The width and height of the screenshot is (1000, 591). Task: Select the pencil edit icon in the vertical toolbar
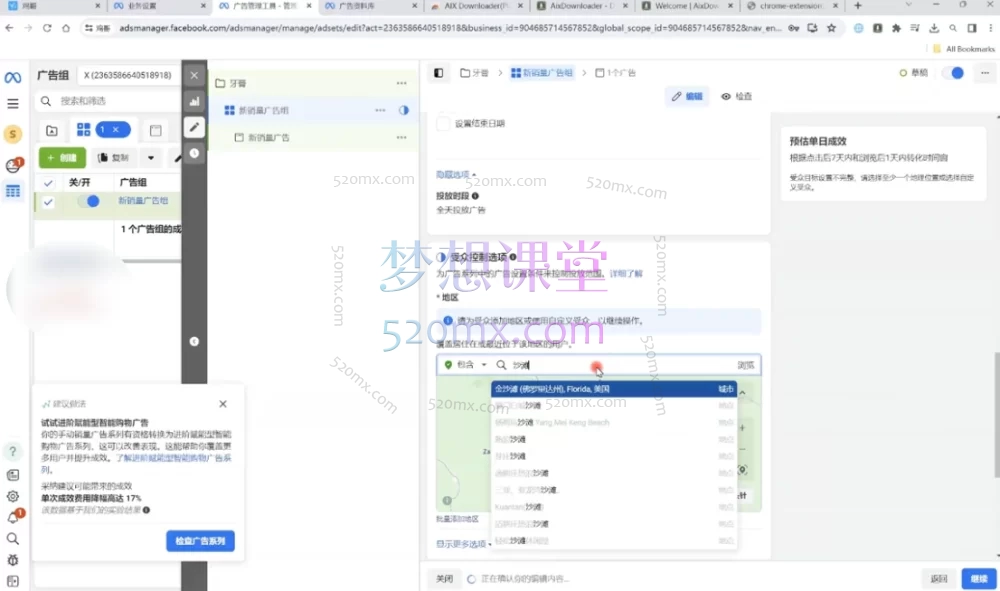pyautogui.click(x=194, y=128)
